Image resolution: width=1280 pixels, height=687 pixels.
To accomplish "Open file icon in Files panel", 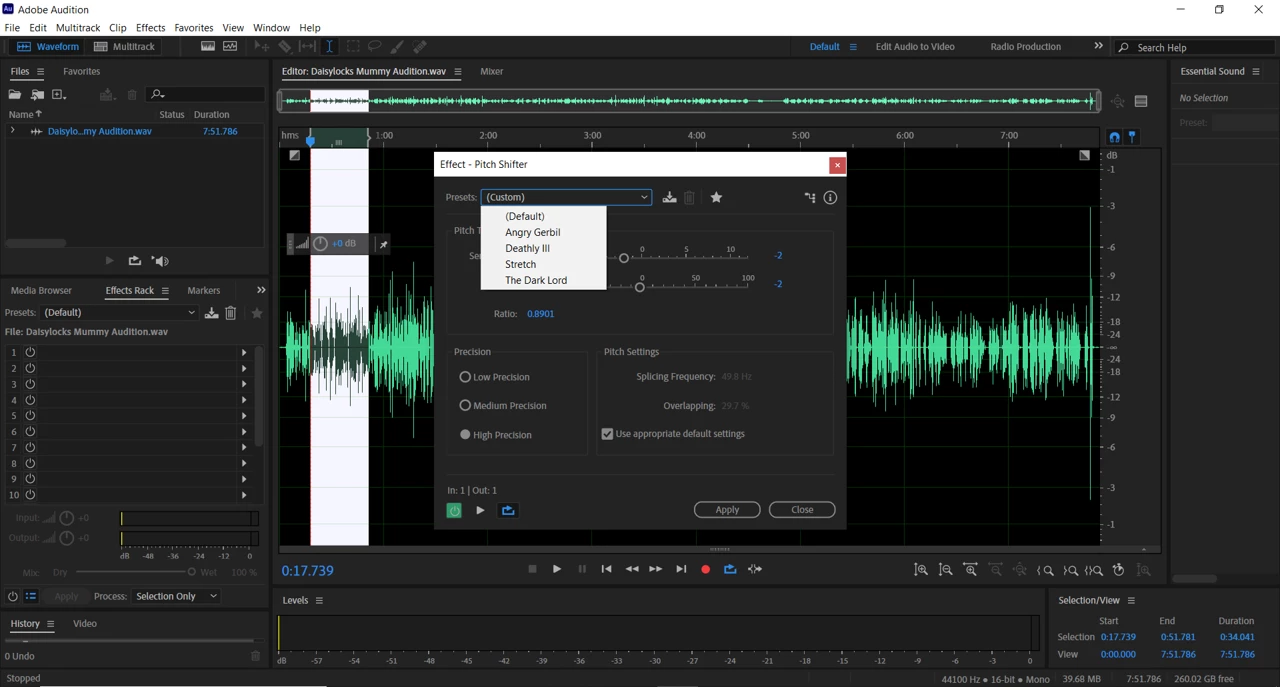I will pos(15,95).
